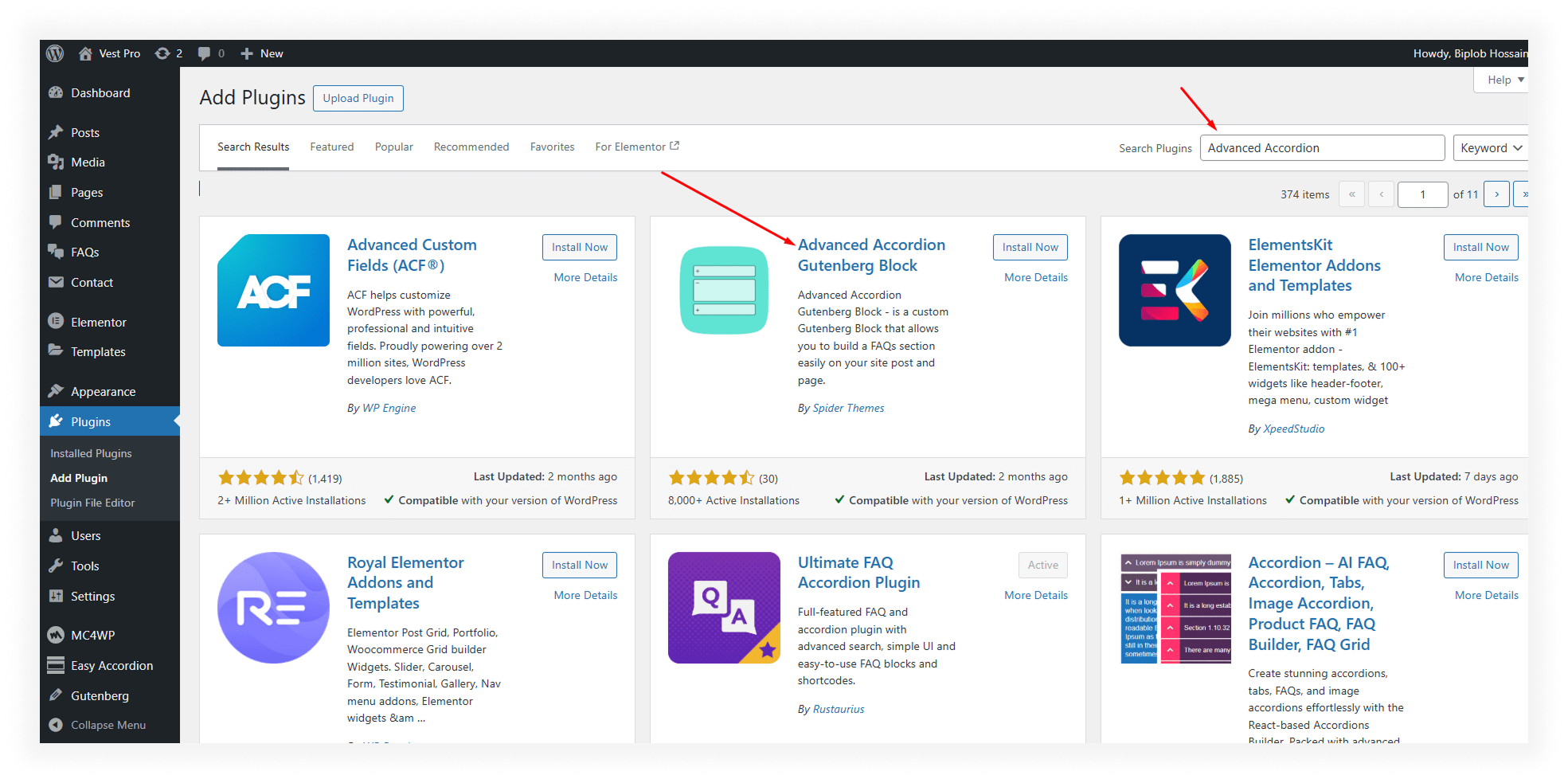Open the Contact envelope icon

point(56,282)
